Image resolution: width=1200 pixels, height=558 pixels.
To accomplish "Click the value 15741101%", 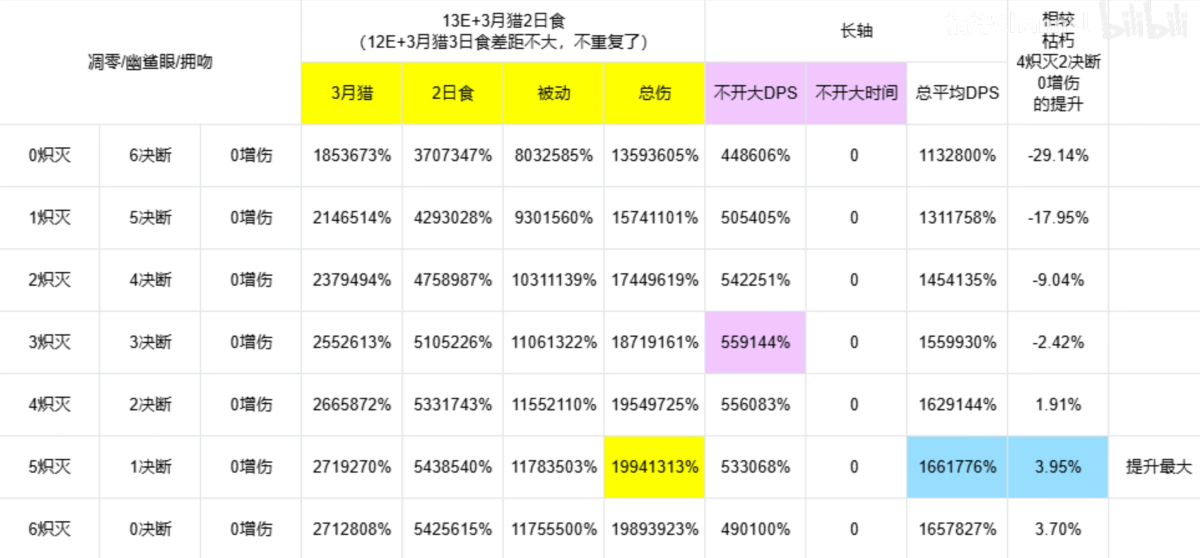I will coord(655,218).
